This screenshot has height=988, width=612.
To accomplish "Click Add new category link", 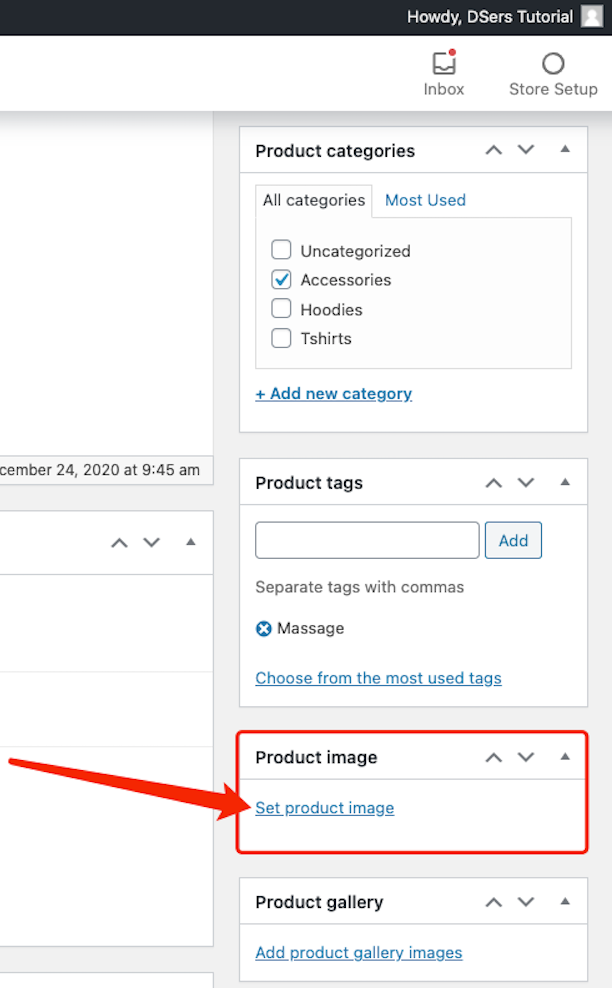I will click(x=333, y=394).
